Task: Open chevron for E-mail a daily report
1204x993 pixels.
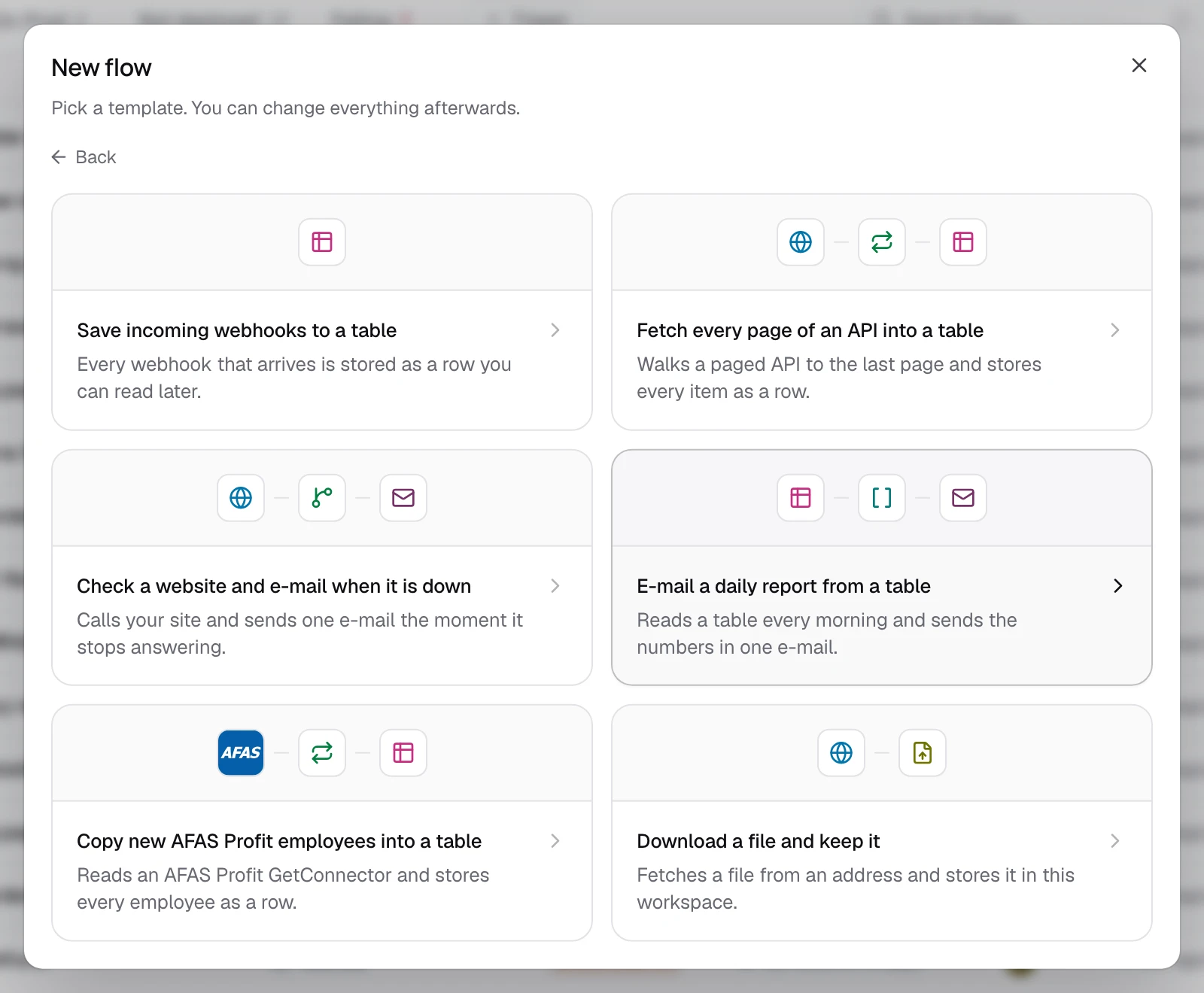Action: (1118, 586)
